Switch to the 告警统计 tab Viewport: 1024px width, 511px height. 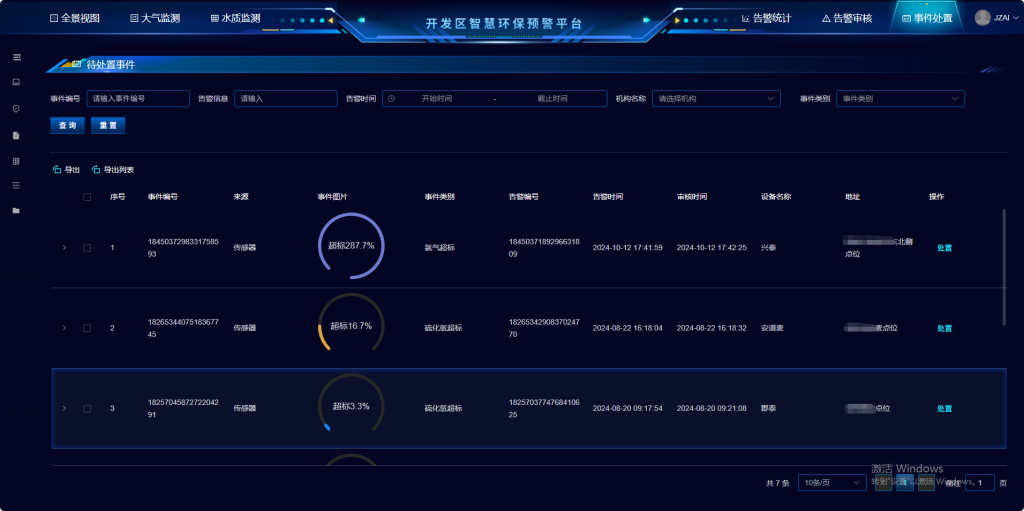click(x=765, y=18)
